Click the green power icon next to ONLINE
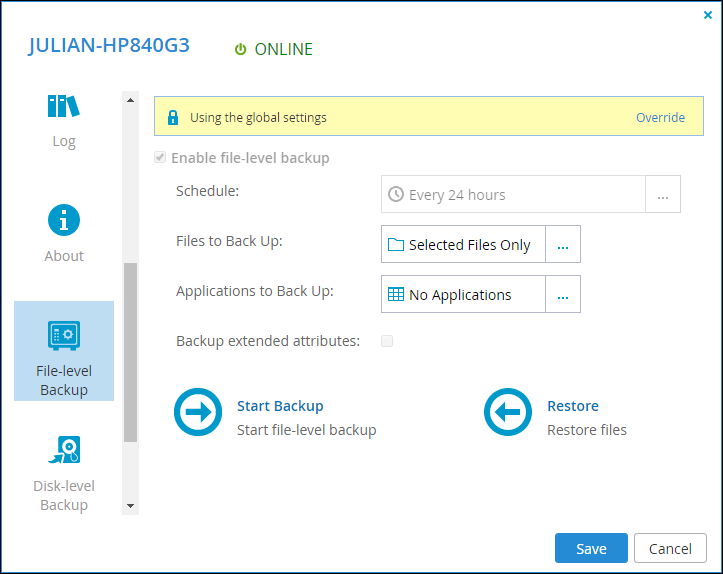The height and width of the screenshot is (574, 723). pos(241,49)
